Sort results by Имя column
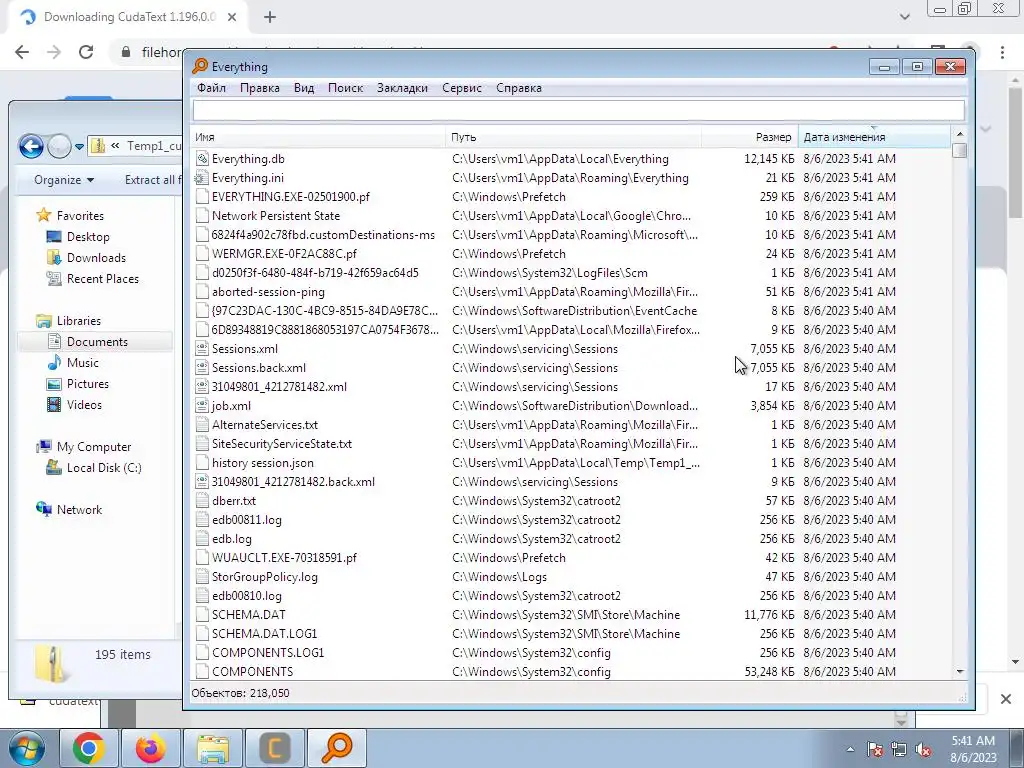 click(319, 137)
